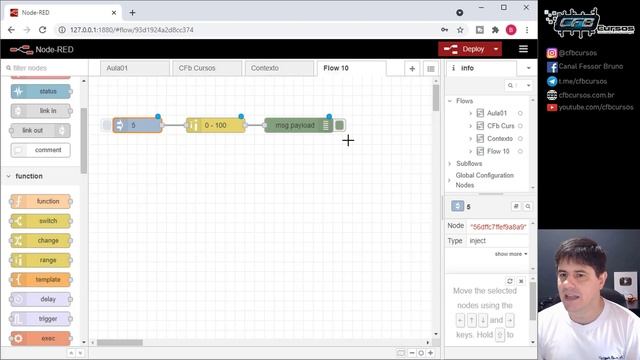This screenshot has width=640, height=360.
Task: Switch to the Aula01 flow tab
Action: click(135, 68)
